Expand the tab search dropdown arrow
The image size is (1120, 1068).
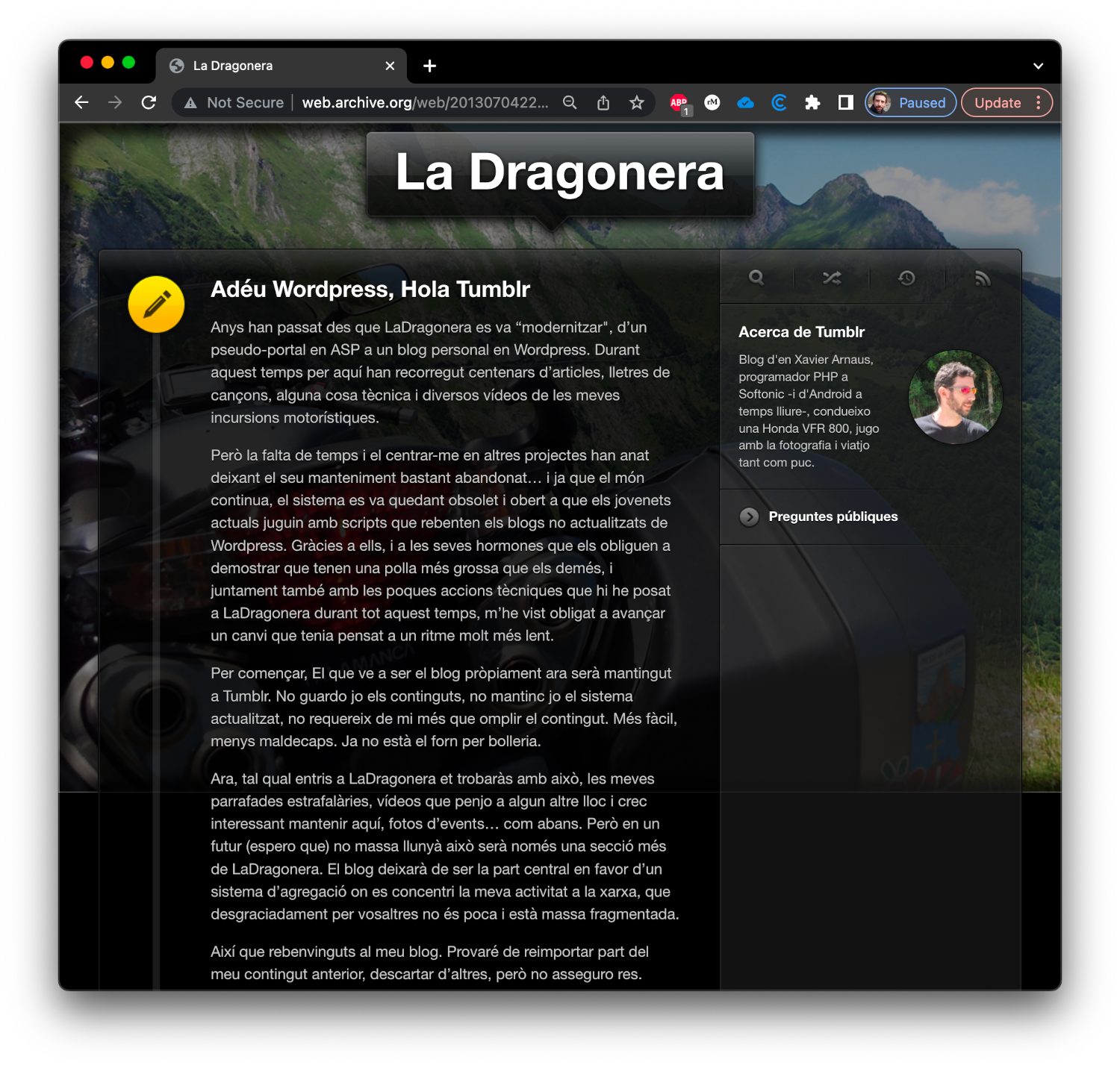1038,66
